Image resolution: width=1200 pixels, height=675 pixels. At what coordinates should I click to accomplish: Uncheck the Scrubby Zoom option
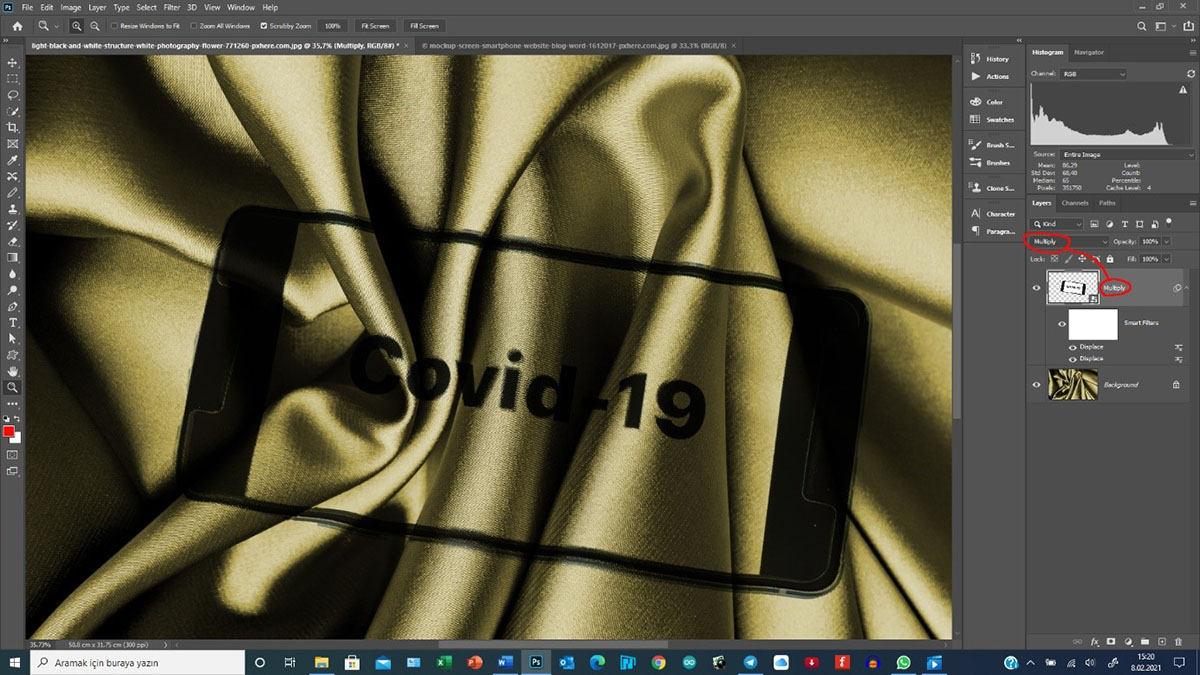click(x=263, y=25)
